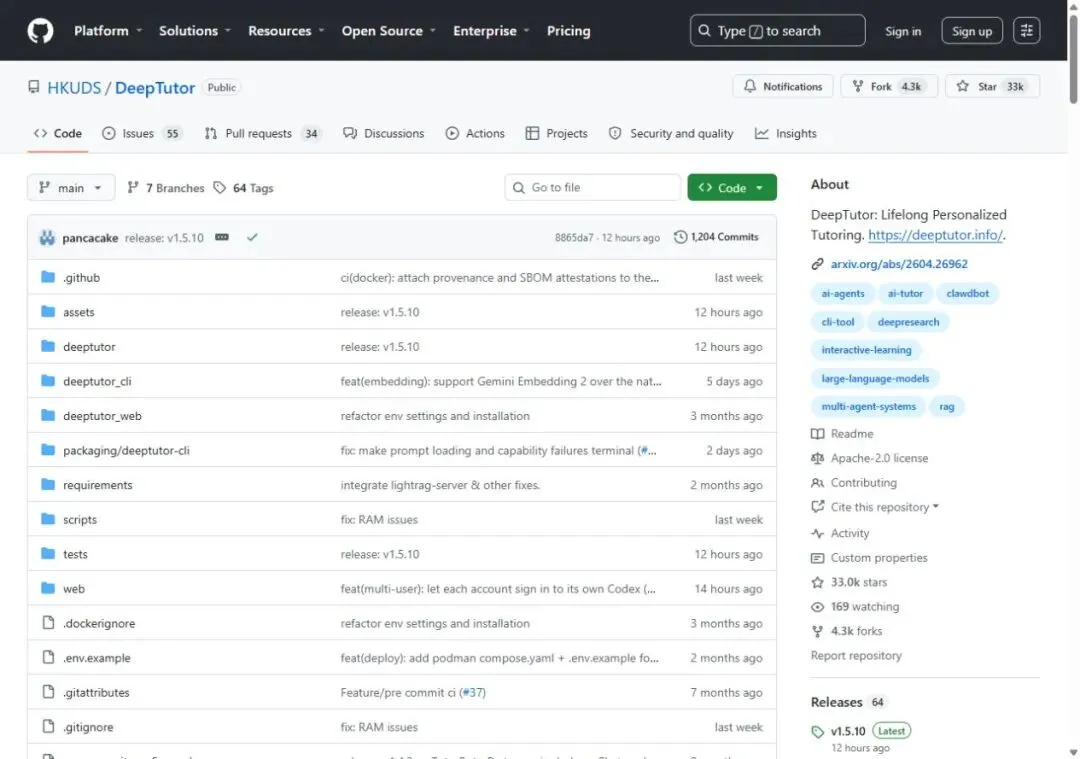1080x759 pixels.
Task: Select the Code tab
Action: click(58, 134)
